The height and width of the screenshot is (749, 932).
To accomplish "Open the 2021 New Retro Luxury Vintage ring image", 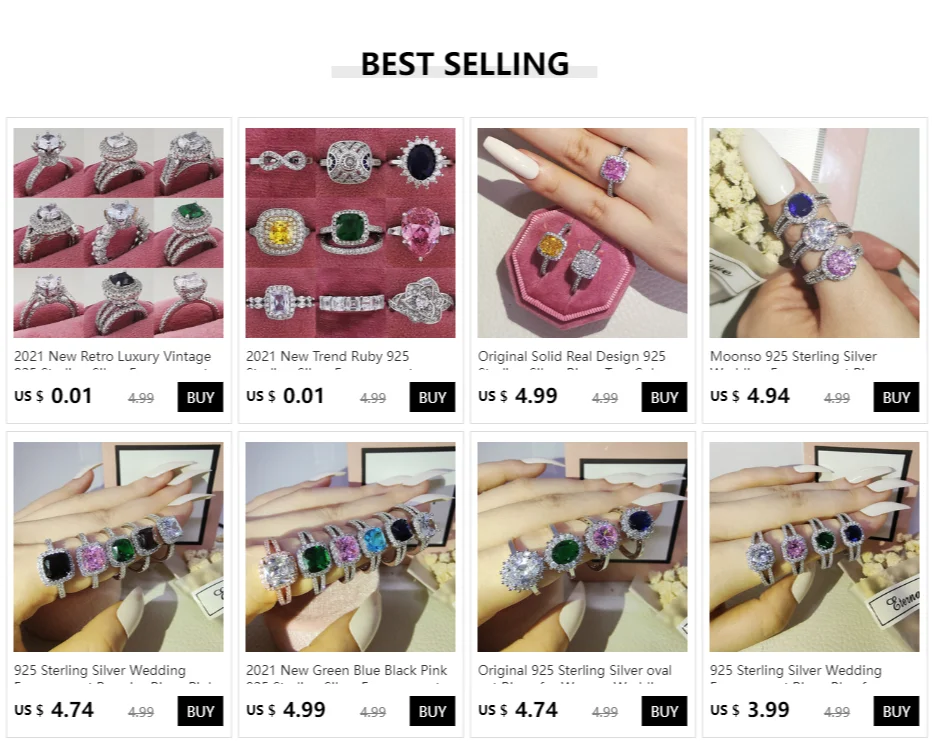I will click(118, 233).
